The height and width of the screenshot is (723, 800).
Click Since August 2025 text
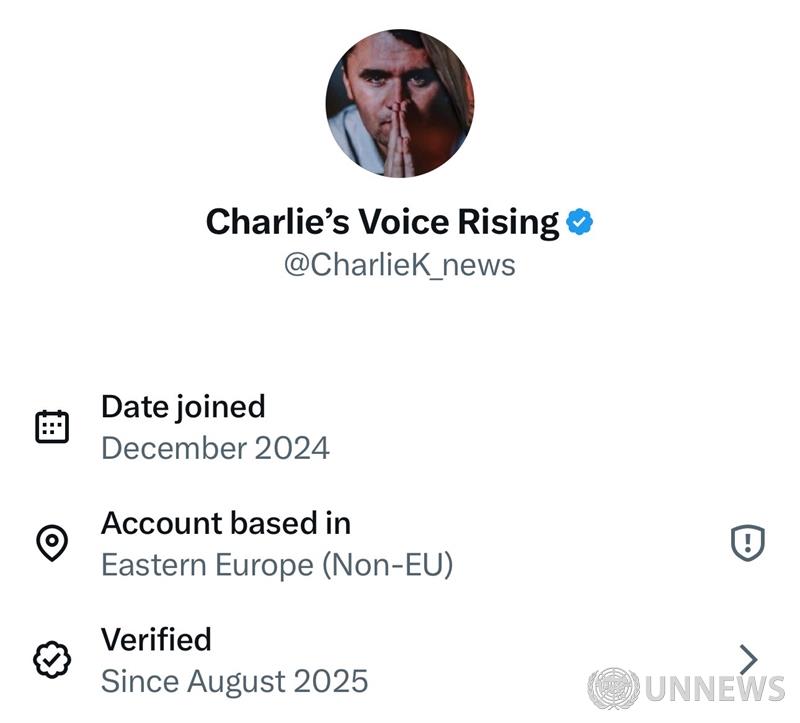click(x=234, y=681)
